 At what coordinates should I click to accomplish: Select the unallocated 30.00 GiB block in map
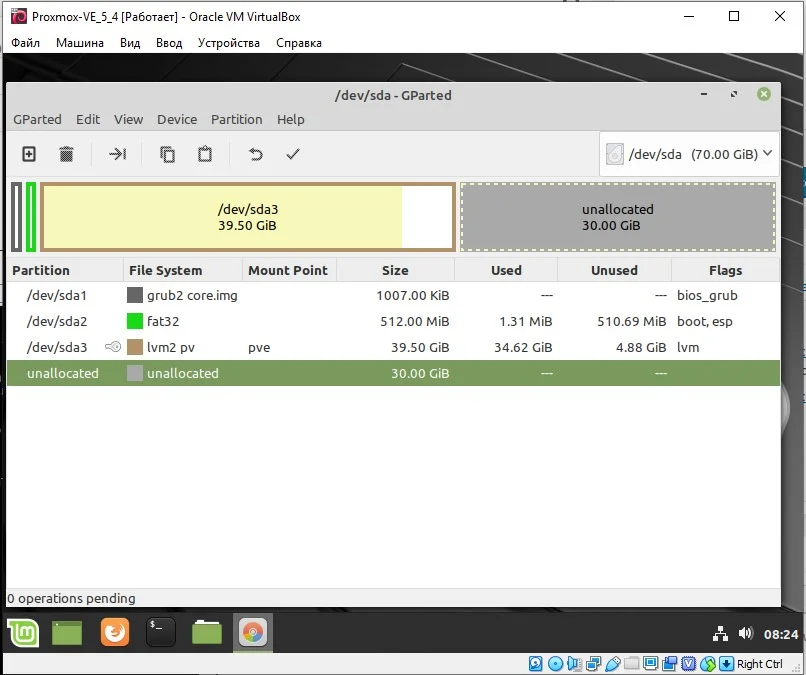[617, 217]
